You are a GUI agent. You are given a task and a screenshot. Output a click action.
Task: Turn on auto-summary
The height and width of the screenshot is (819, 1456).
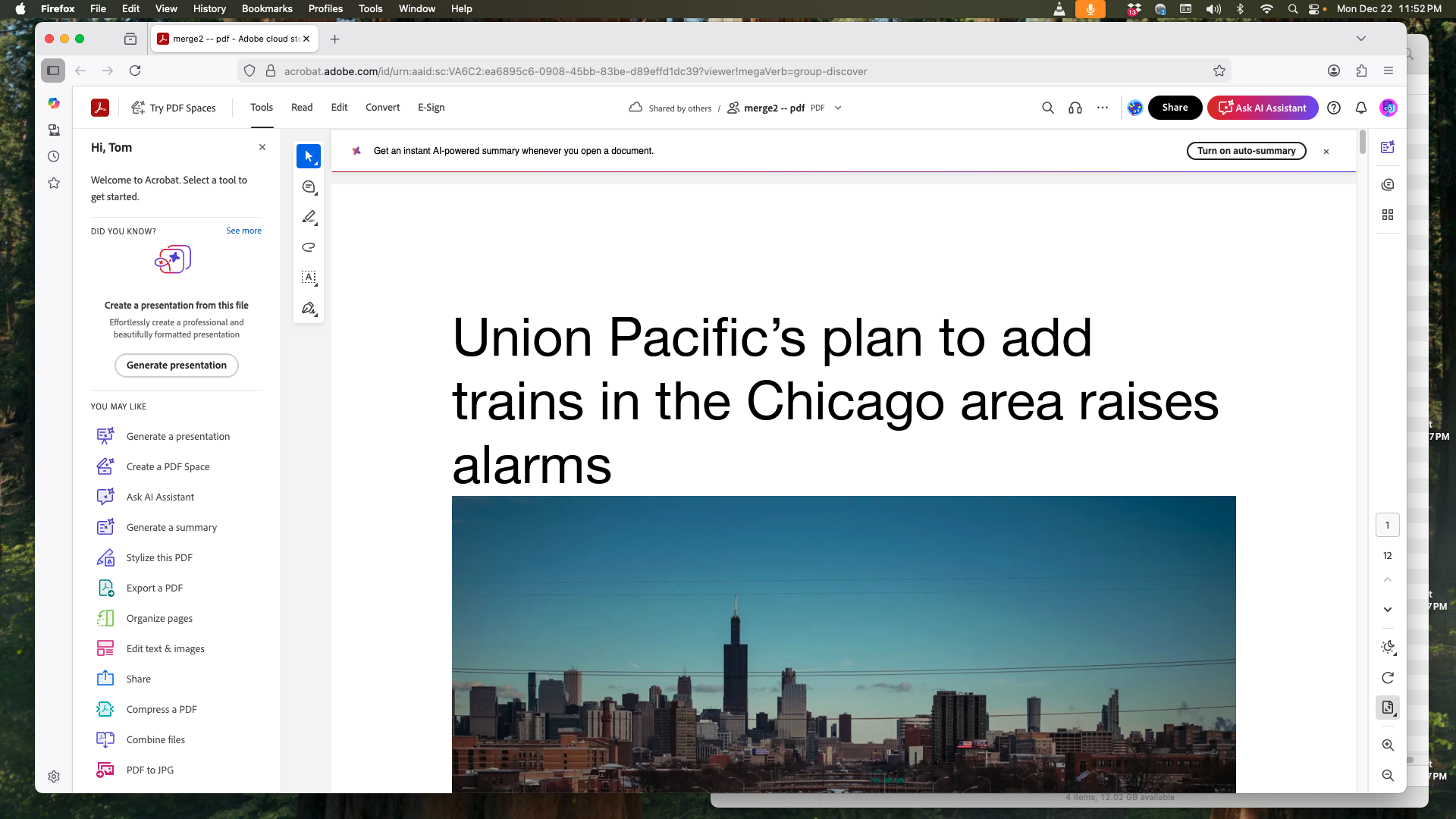[x=1246, y=151]
